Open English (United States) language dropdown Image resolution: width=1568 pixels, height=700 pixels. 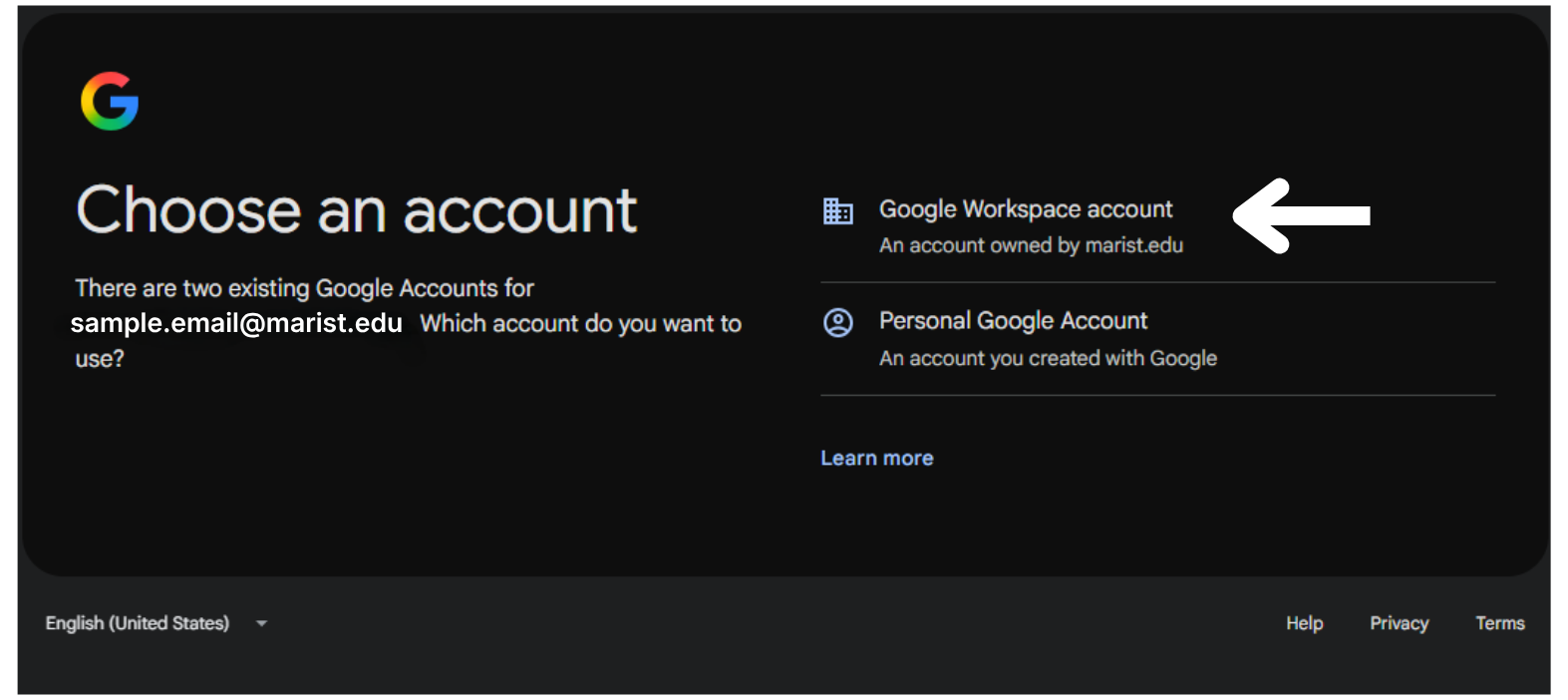tap(157, 623)
